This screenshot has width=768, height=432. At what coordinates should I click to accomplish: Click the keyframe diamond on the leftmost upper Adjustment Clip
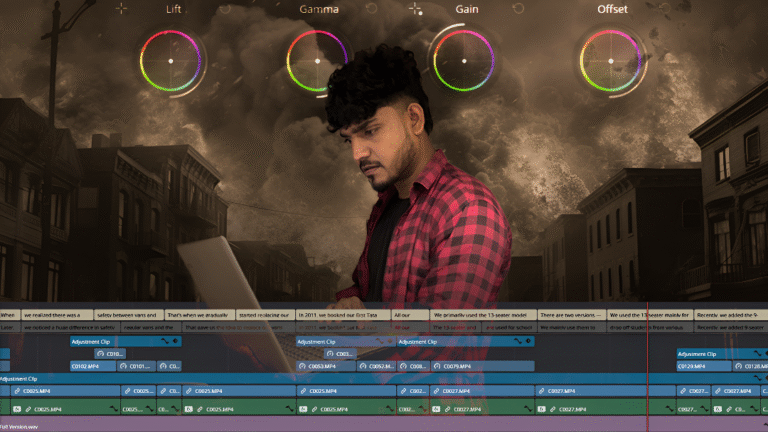tap(176, 341)
